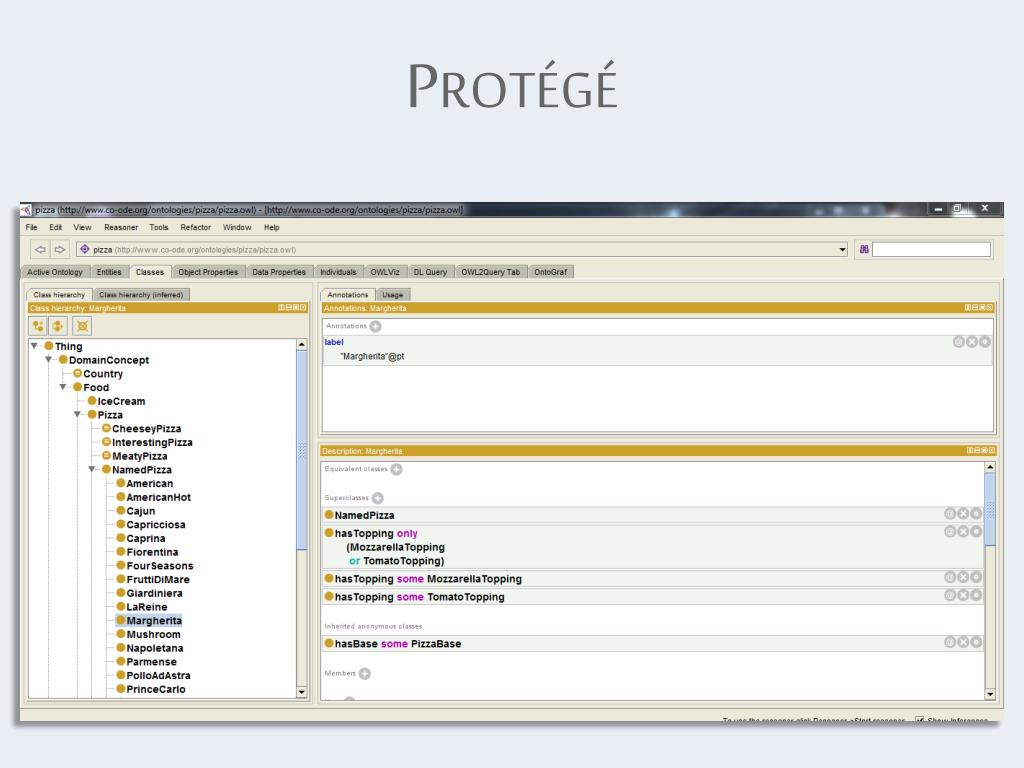Select the IceCream class in the tree
Image resolution: width=1024 pixels, height=768 pixels.
121,401
